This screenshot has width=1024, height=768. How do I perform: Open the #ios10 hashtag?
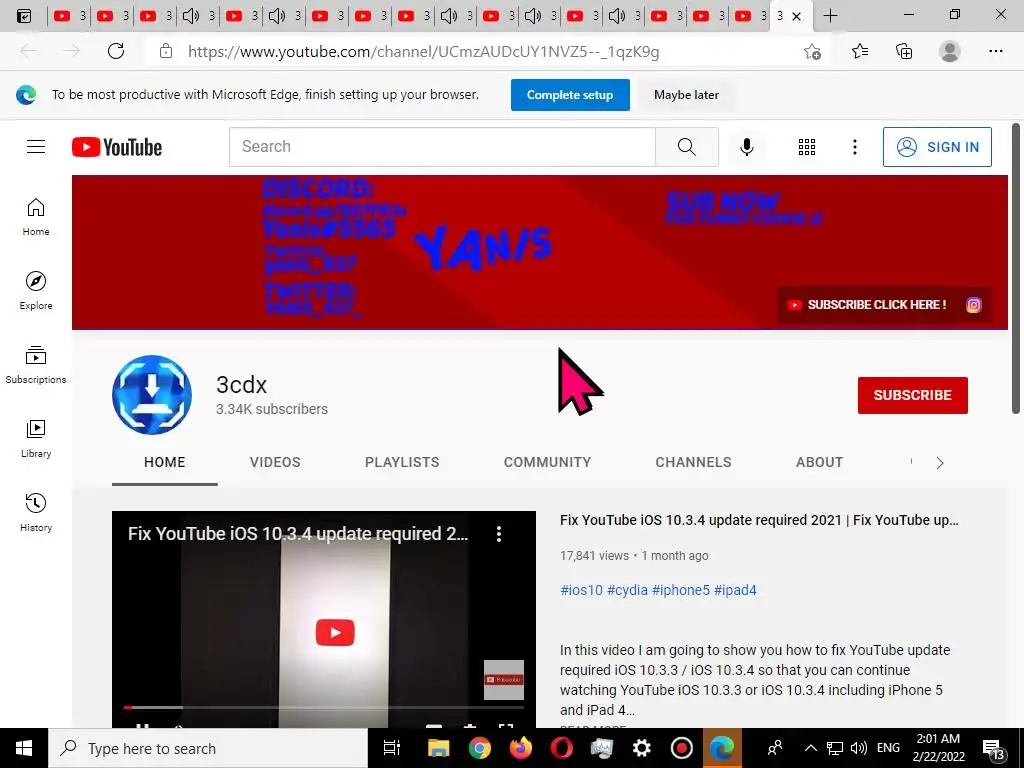[581, 590]
